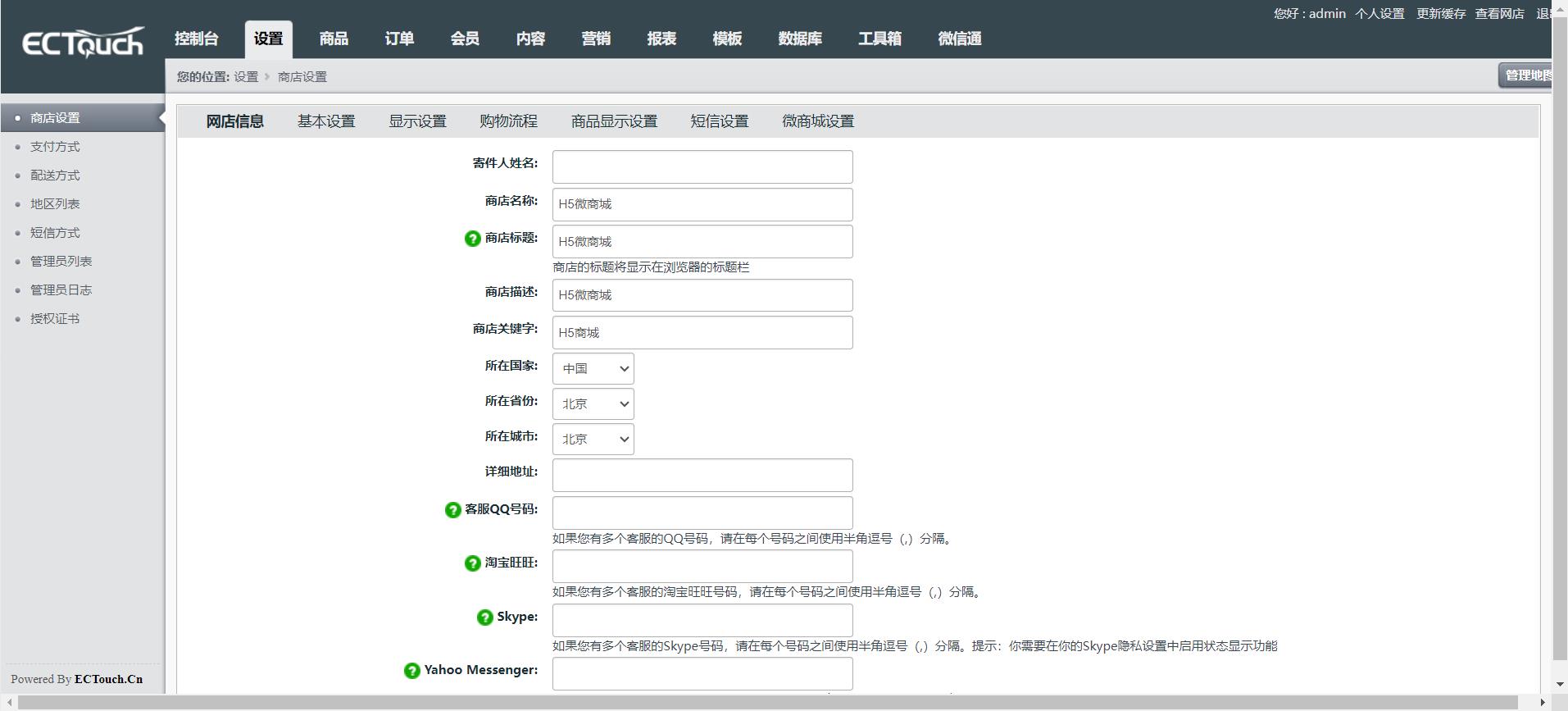Focus the 商店关键字 input field
The width and height of the screenshot is (1568, 711).
point(702,333)
